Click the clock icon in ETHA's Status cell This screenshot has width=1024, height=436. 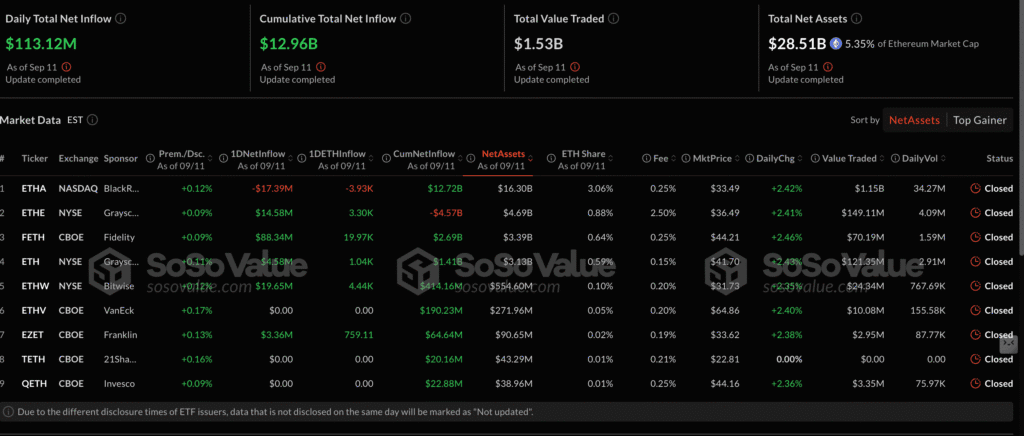tap(975, 188)
